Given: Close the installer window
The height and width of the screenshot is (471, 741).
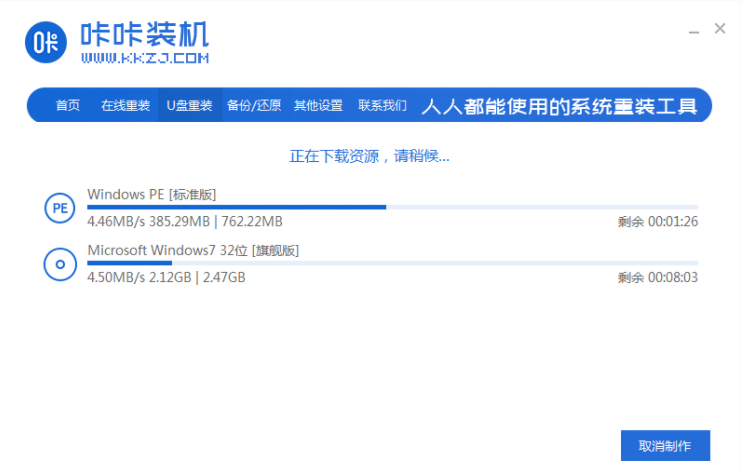Looking at the screenshot, I should point(720,29).
